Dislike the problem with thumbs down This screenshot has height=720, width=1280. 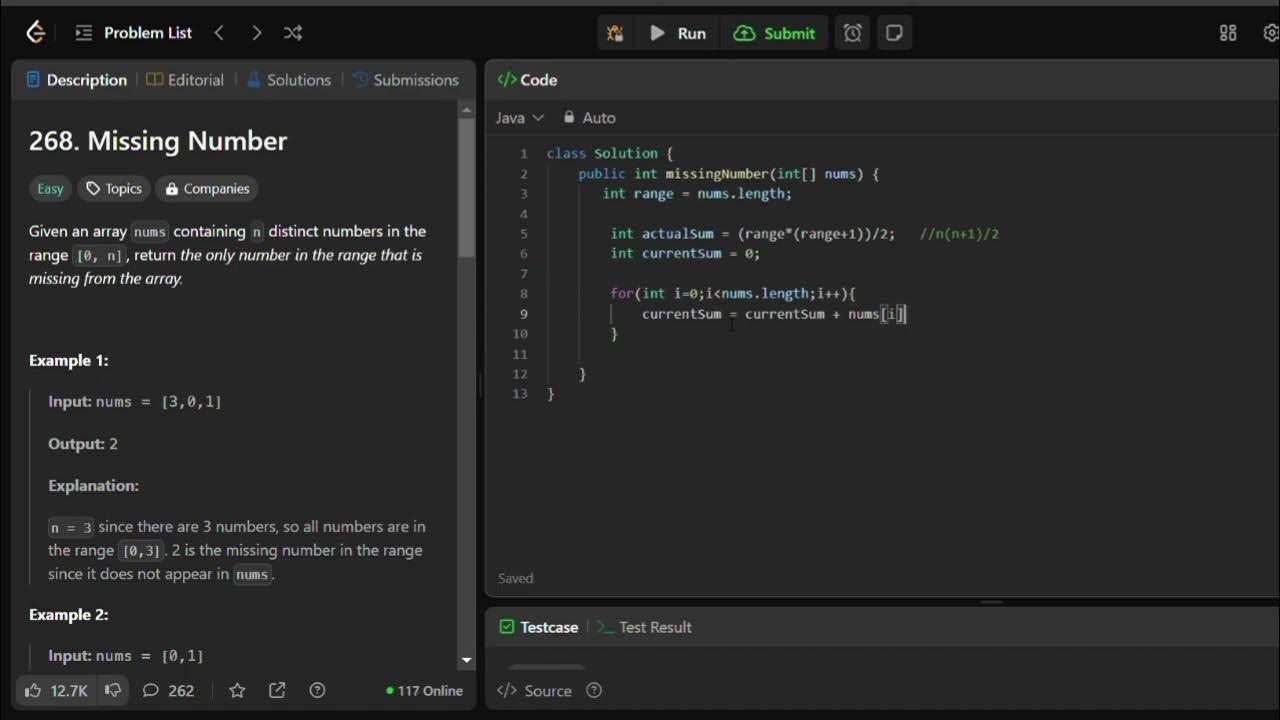coord(113,690)
